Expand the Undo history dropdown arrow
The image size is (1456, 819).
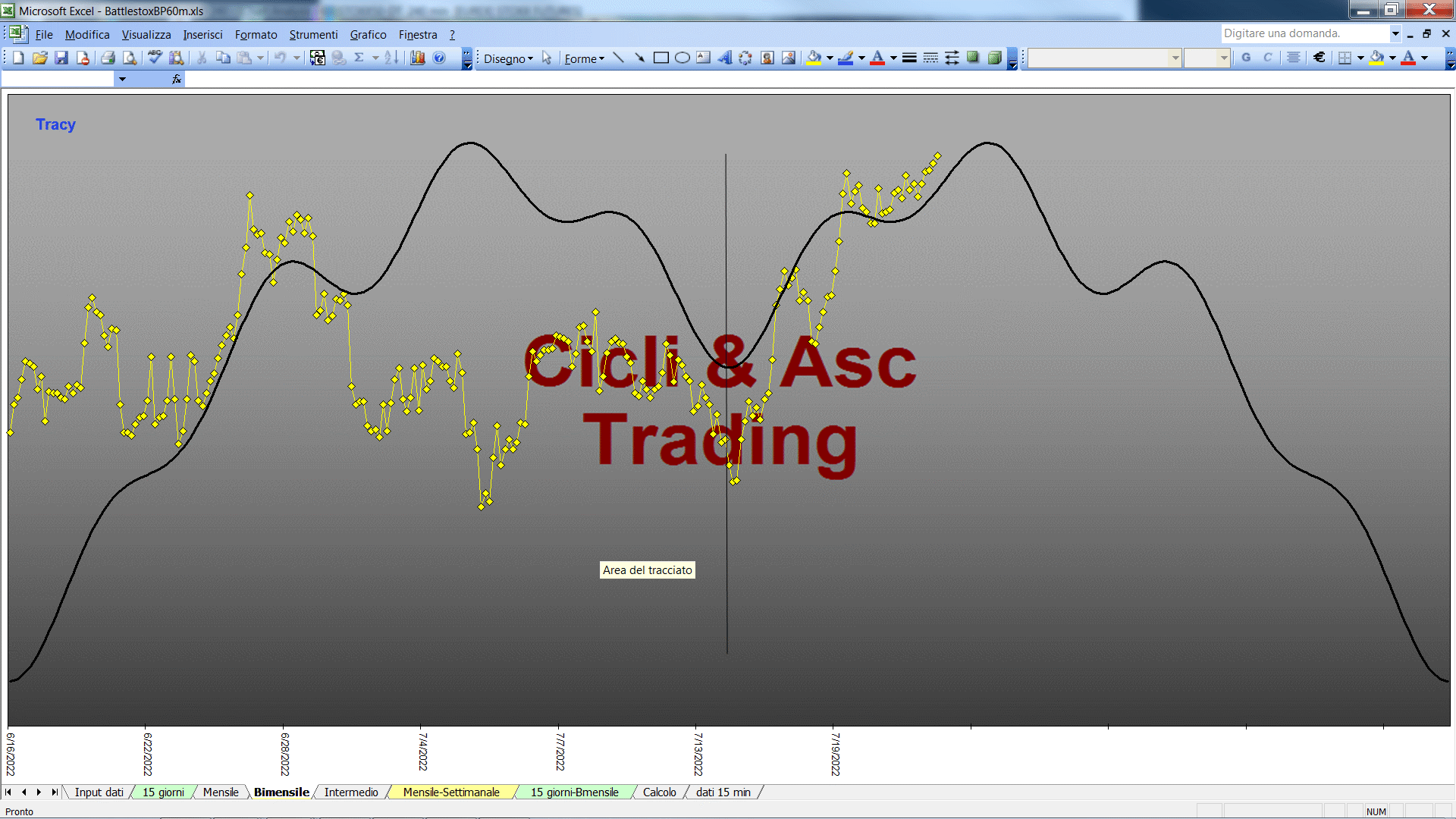(297, 58)
